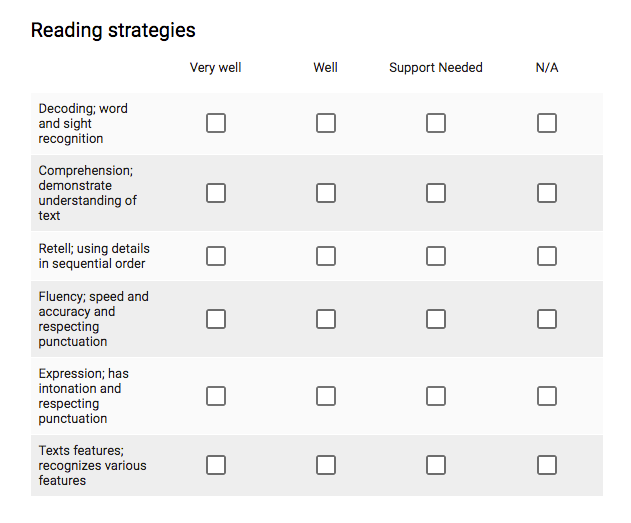Mark Comprehension as Well
Screen dimensions: 631x523
click(326, 193)
